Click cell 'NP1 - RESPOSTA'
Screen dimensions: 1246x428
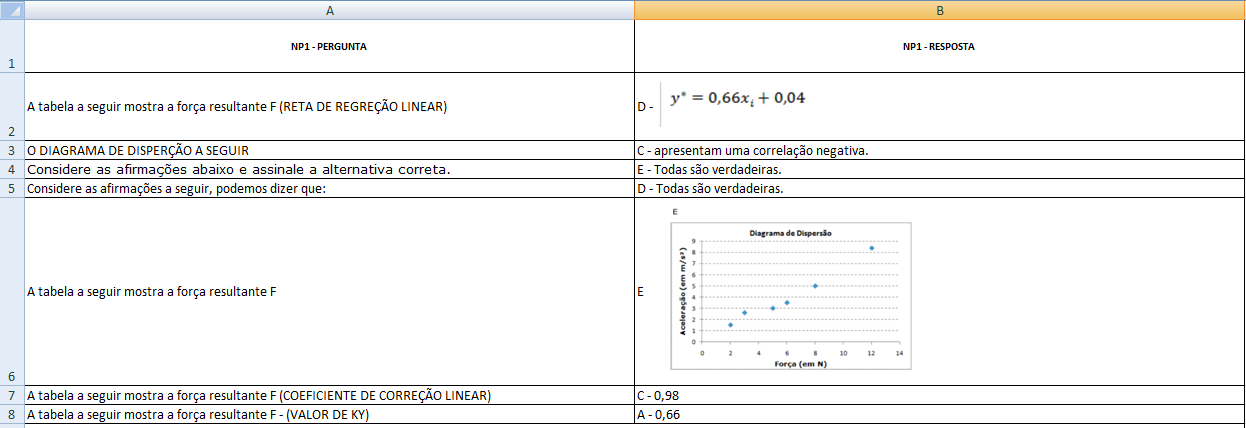[x=940, y=46]
